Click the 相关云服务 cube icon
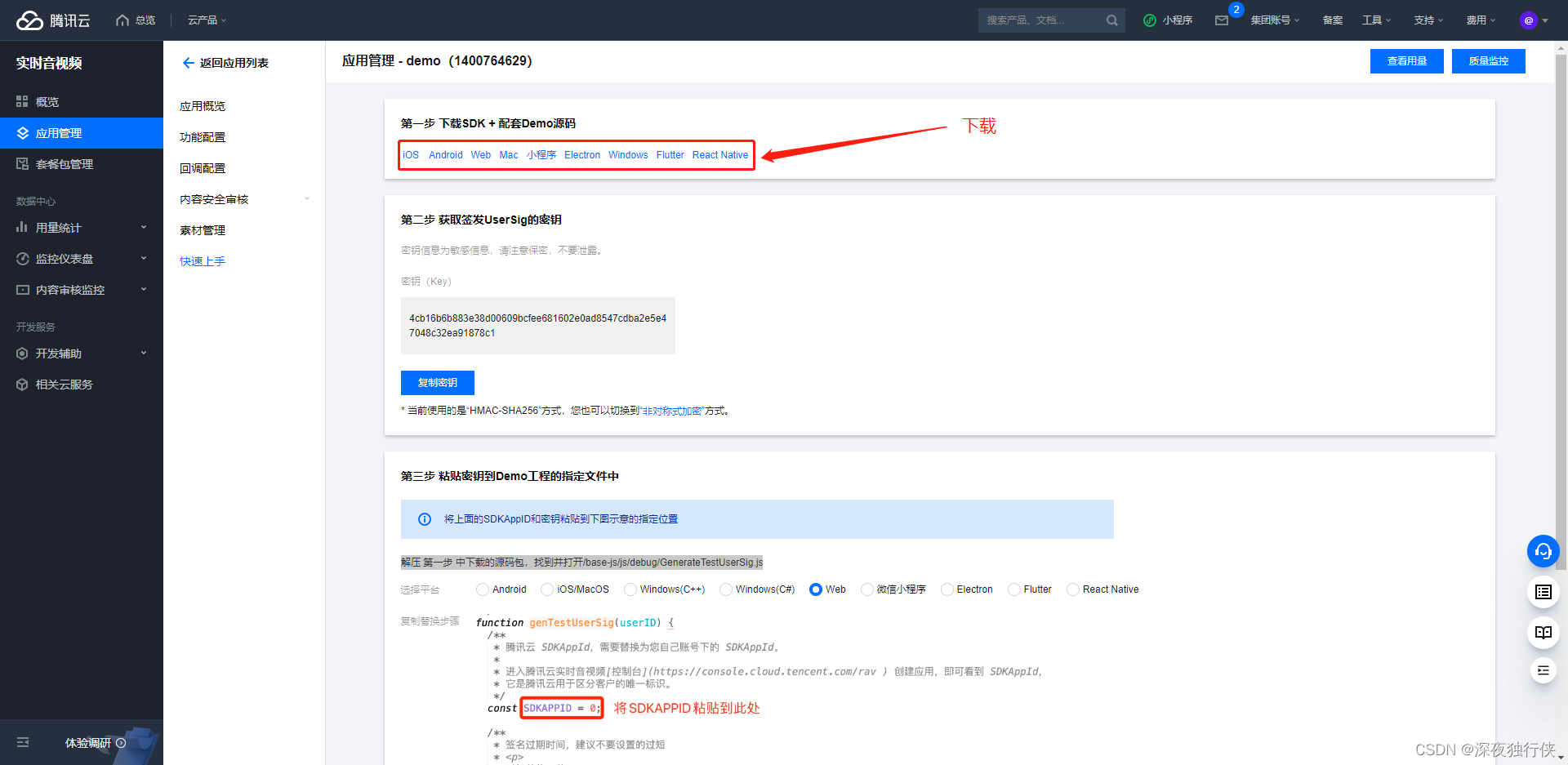 (x=22, y=385)
